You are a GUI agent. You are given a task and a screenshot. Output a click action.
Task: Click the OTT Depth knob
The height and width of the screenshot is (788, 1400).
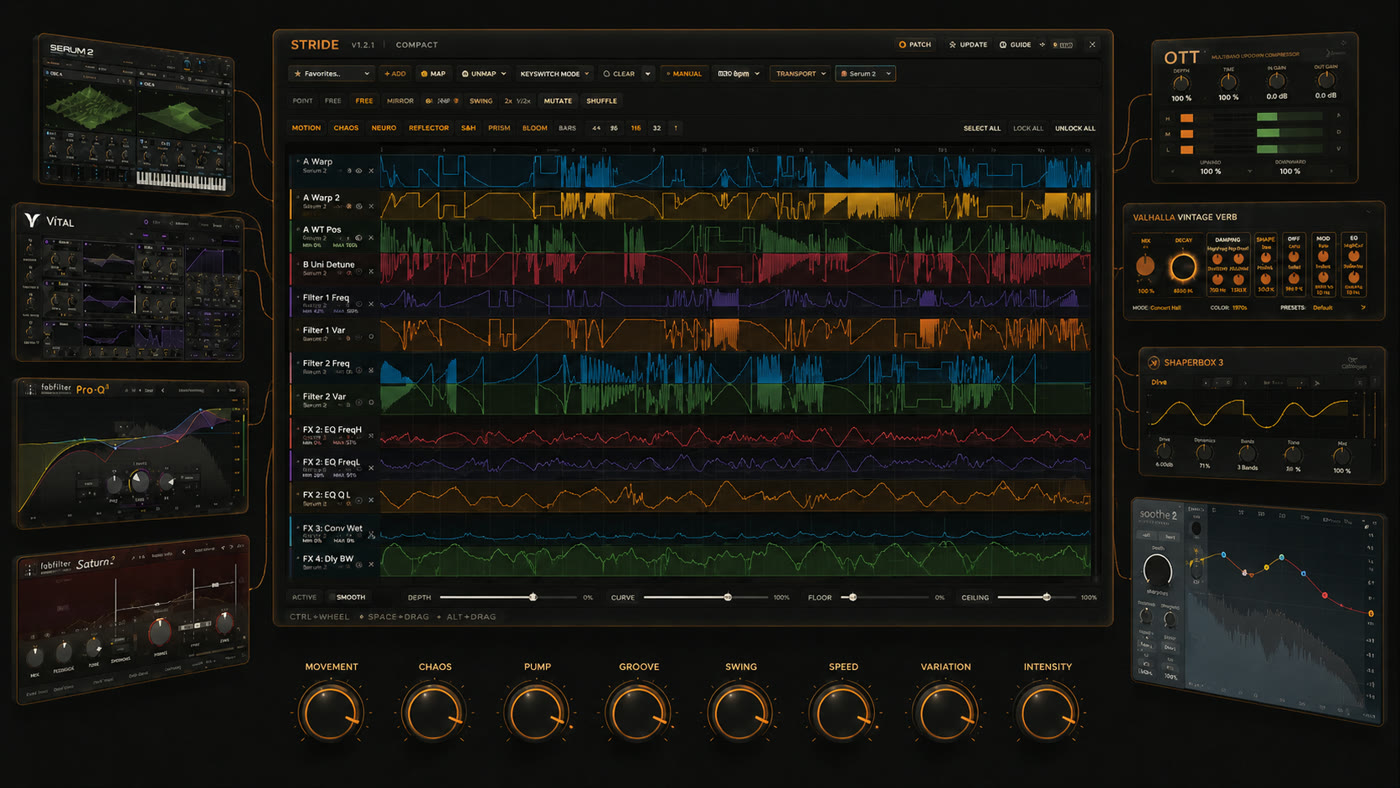pos(1182,83)
